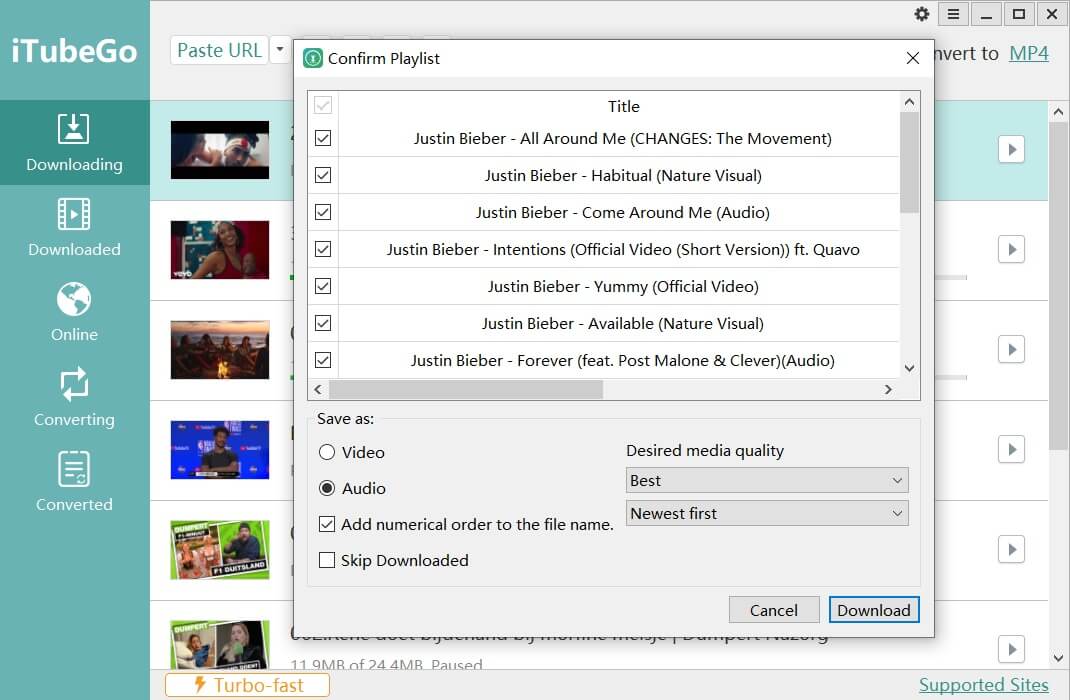Screen dimensions: 1070x700
Task: Click main list scroll up arrow
Action: [1058, 111]
